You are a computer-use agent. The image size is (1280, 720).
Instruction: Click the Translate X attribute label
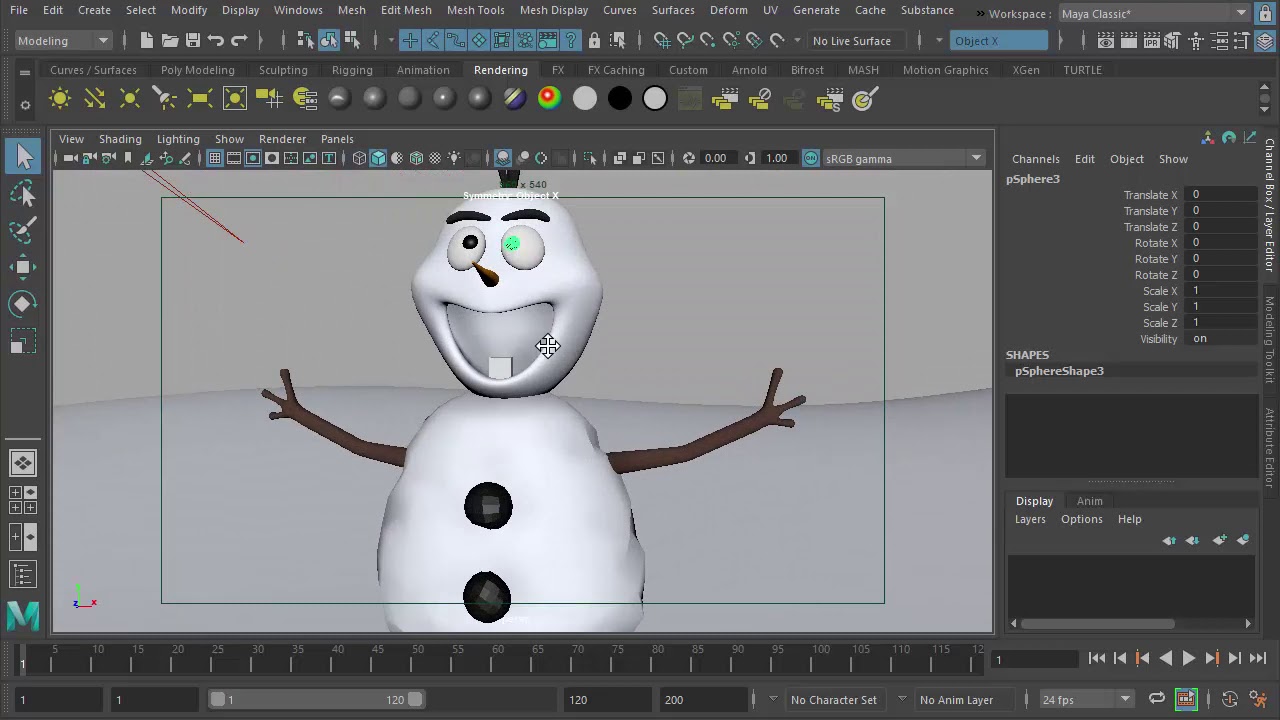[1150, 195]
